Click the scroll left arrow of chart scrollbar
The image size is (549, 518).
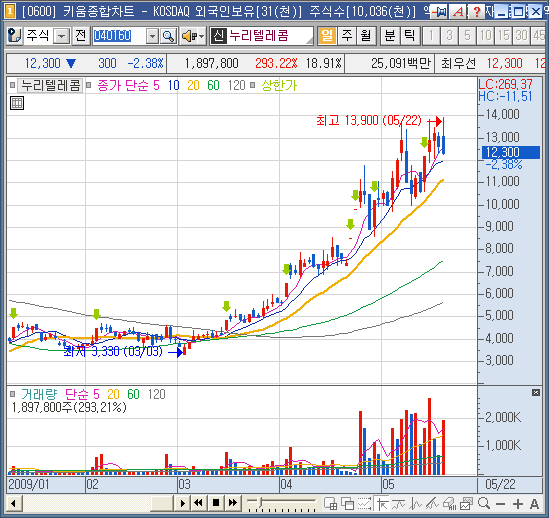tap(13, 504)
